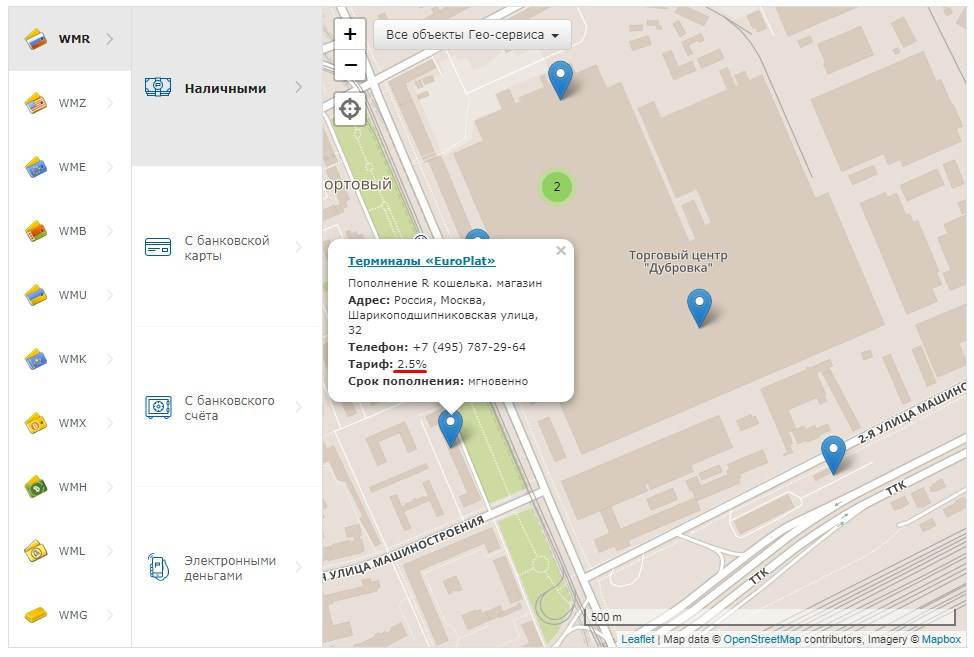
Task: Expand the WMR wallet chevron
Action: pos(110,39)
